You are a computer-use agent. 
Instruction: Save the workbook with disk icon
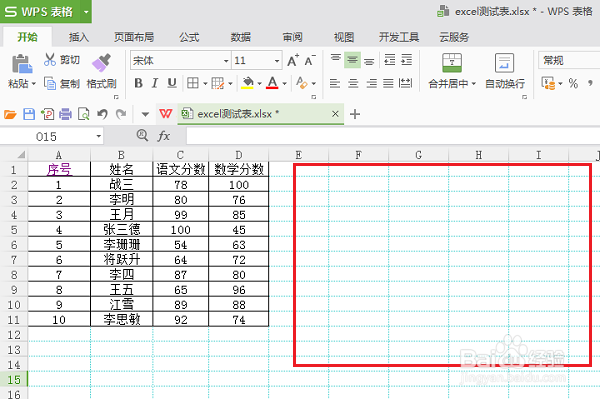click(x=29, y=114)
